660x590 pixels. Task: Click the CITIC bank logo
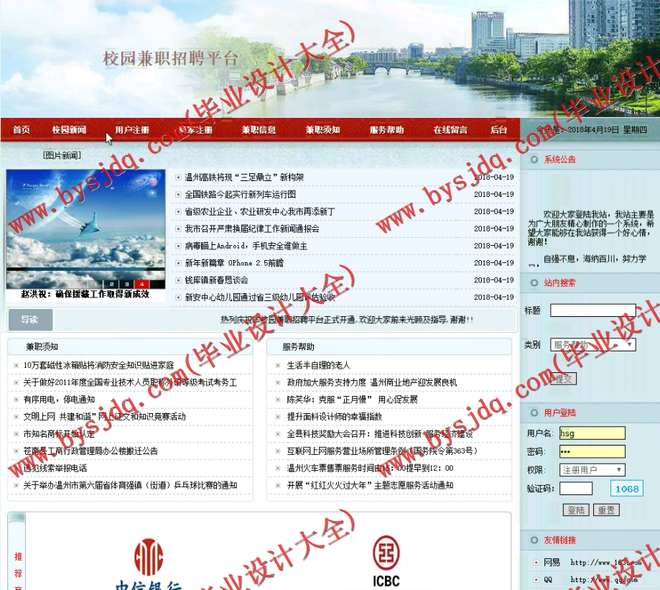point(149,564)
